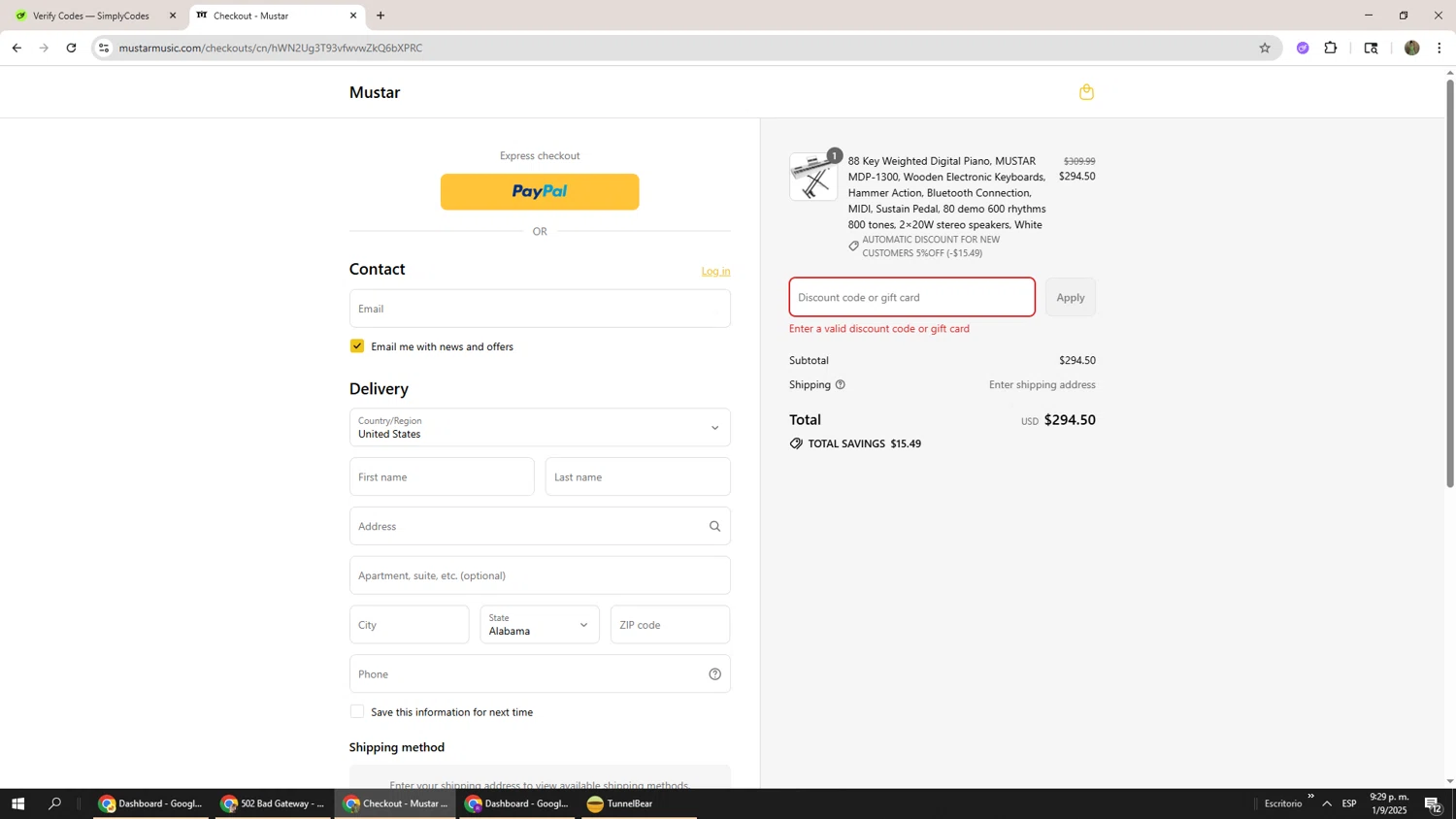Open the notification center icon
This screenshot has width=1456, height=819.
(x=1433, y=803)
